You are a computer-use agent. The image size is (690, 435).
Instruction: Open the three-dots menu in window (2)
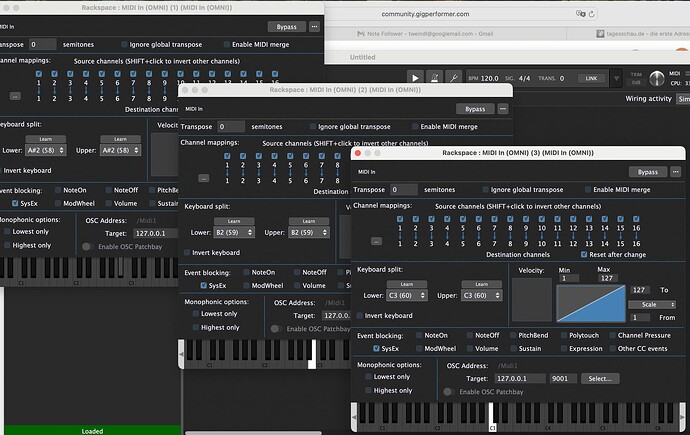pos(503,109)
